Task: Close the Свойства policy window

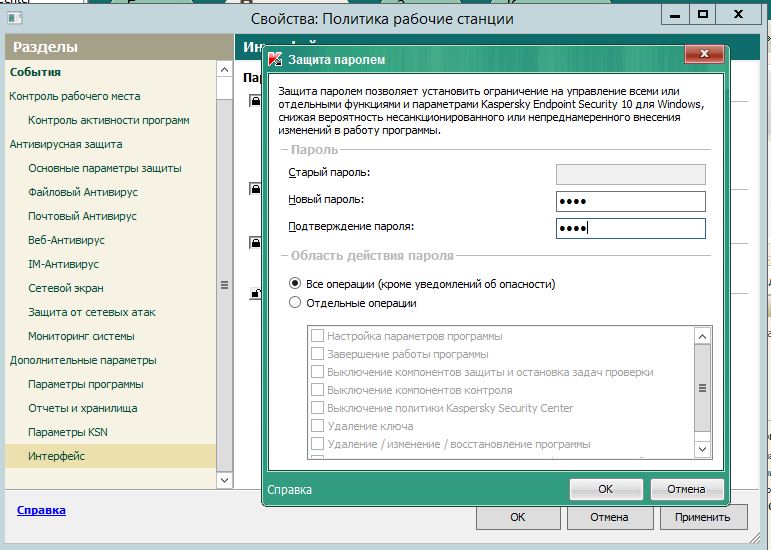Action: pos(738,15)
